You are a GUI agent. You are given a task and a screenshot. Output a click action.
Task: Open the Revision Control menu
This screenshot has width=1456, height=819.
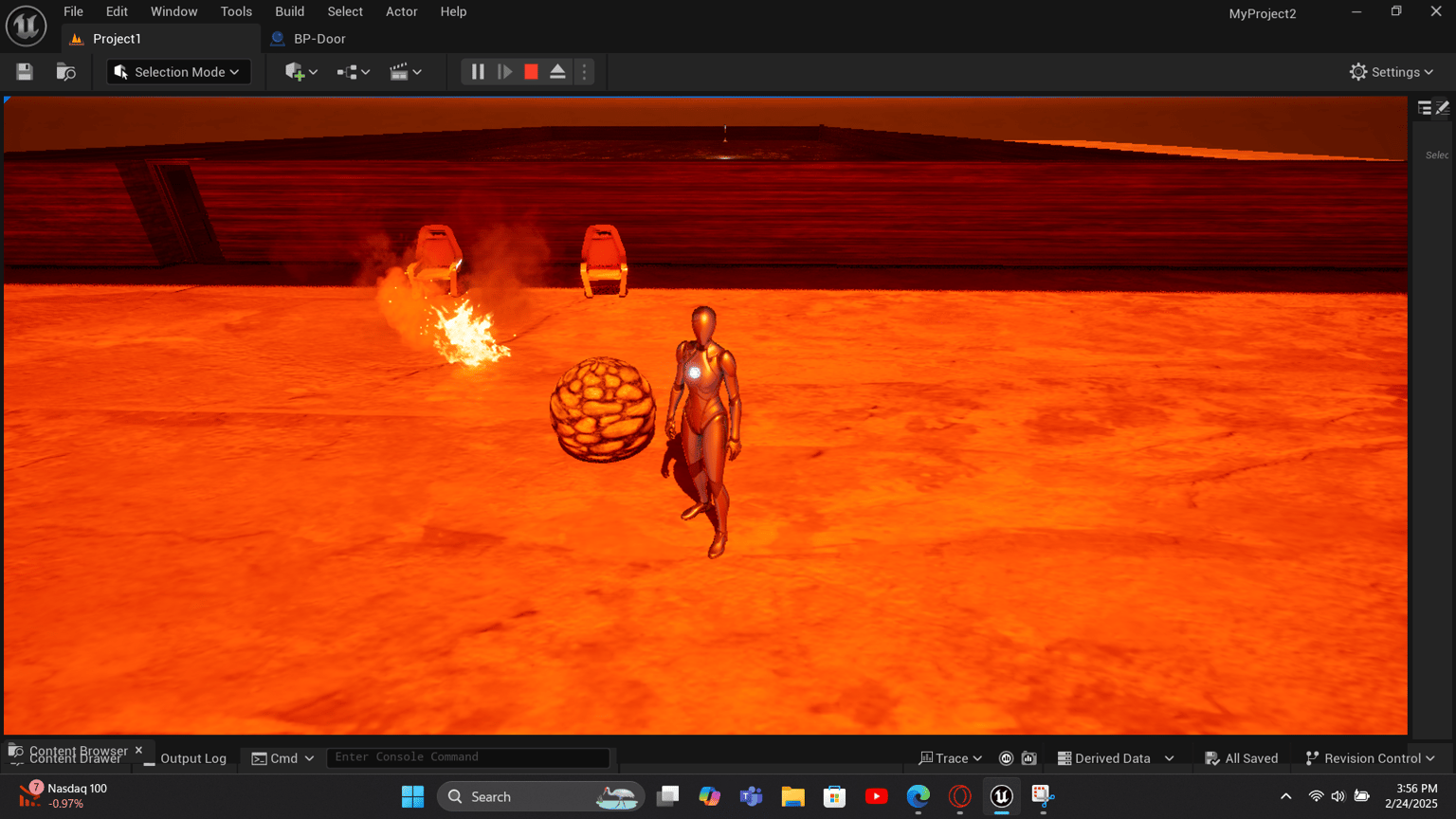(x=1371, y=758)
